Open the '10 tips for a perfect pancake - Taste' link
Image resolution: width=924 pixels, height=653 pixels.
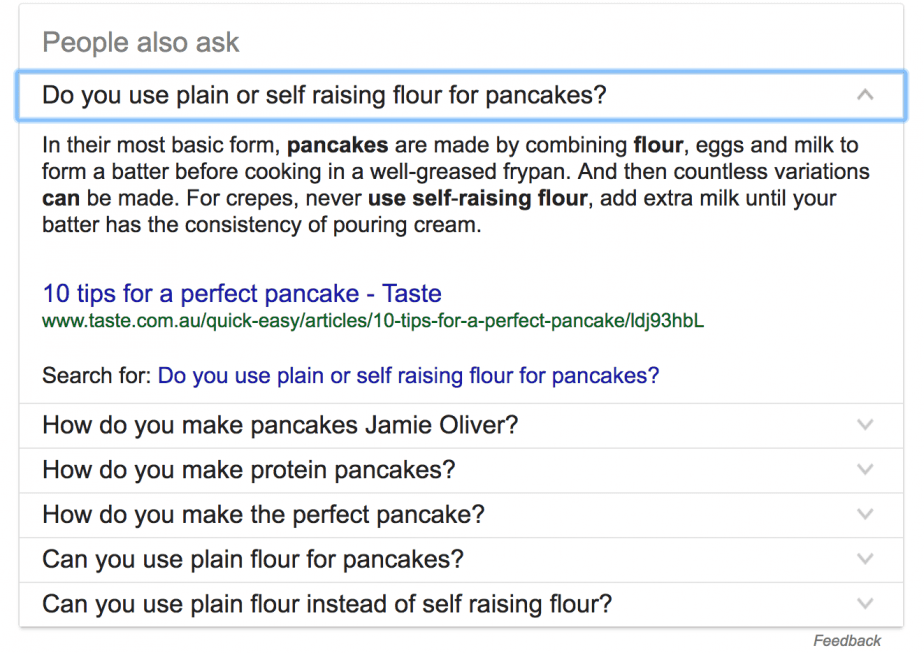242,293
